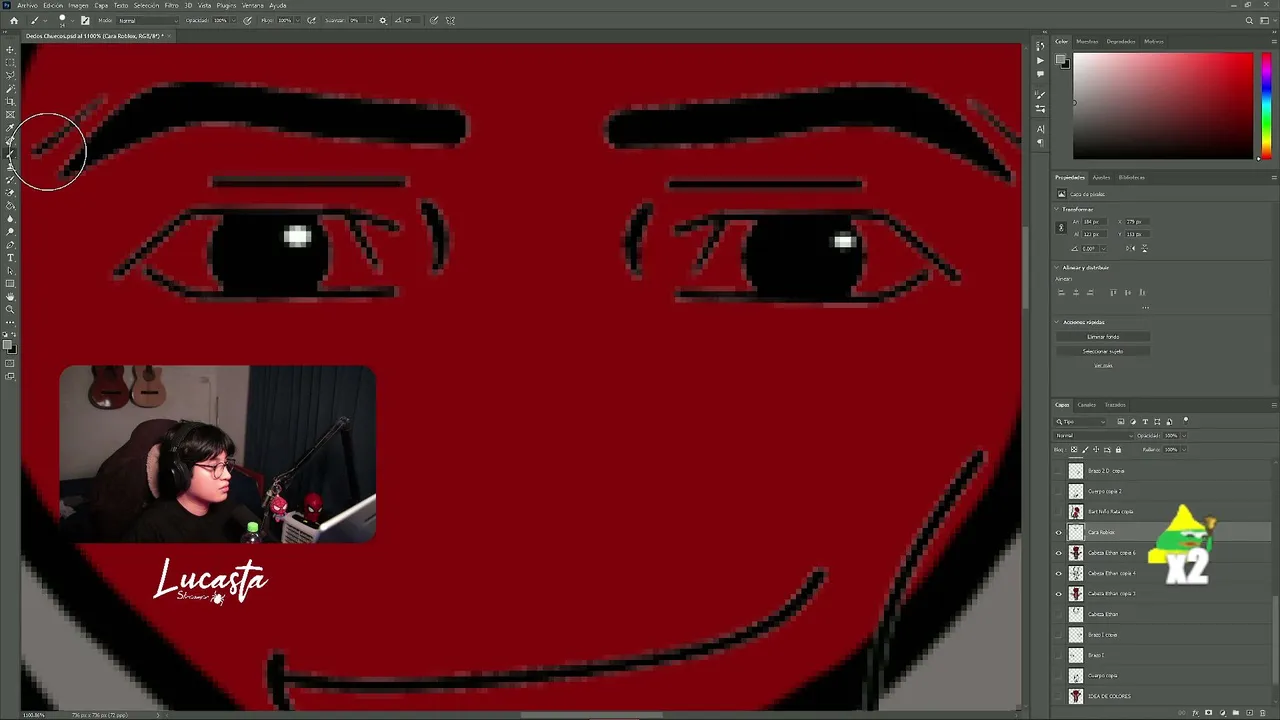This screenshot has height=720, width=1280.
Task: Show the Brazo 2 D copia layer
Action: [x=1059, y=471]
